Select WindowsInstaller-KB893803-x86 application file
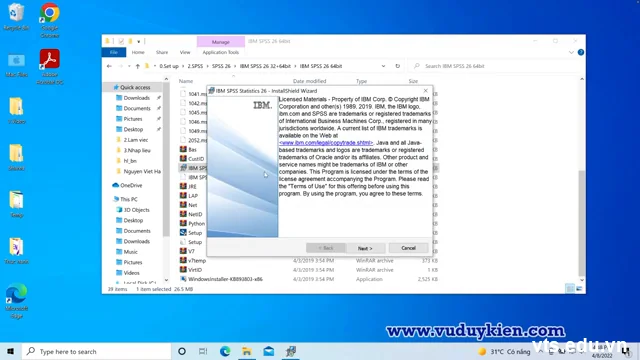The height and width of the screenshot is (360, 640). click(225, 279)
